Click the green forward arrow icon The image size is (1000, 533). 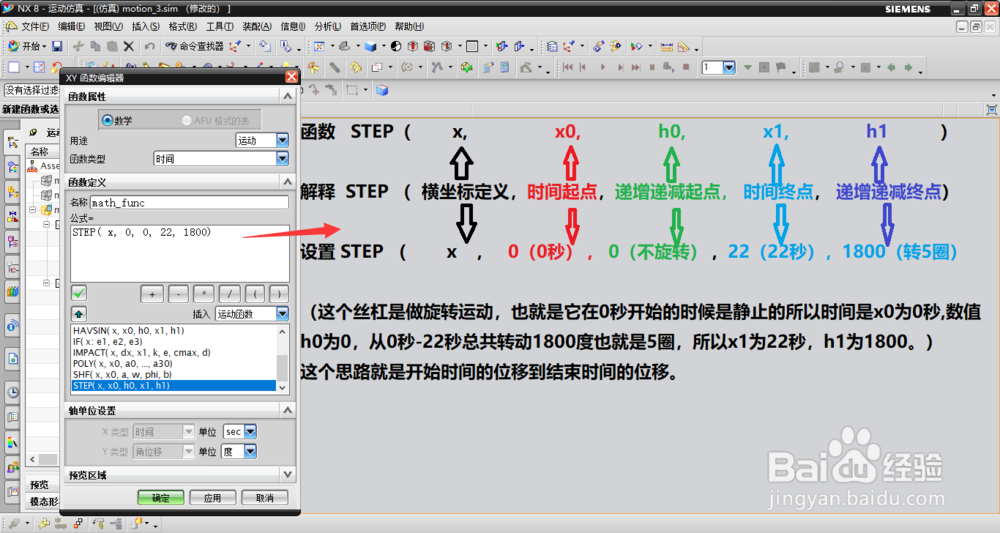coord(908,67)
